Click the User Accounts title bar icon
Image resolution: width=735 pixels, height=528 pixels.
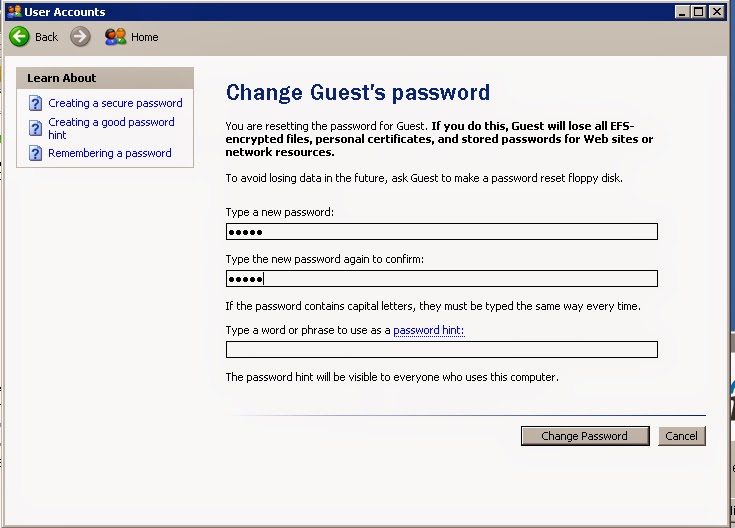[x=13, y=12]
